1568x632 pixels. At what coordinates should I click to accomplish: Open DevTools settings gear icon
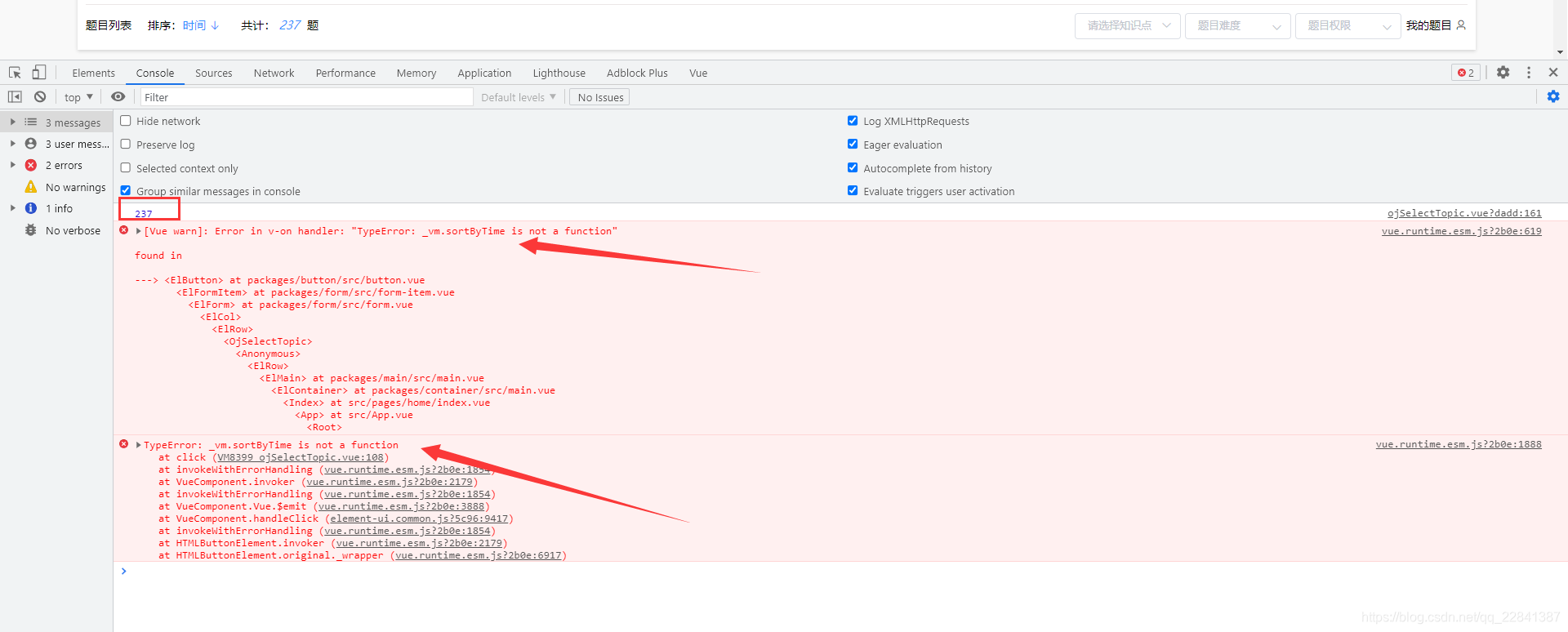pos(1503,73)
